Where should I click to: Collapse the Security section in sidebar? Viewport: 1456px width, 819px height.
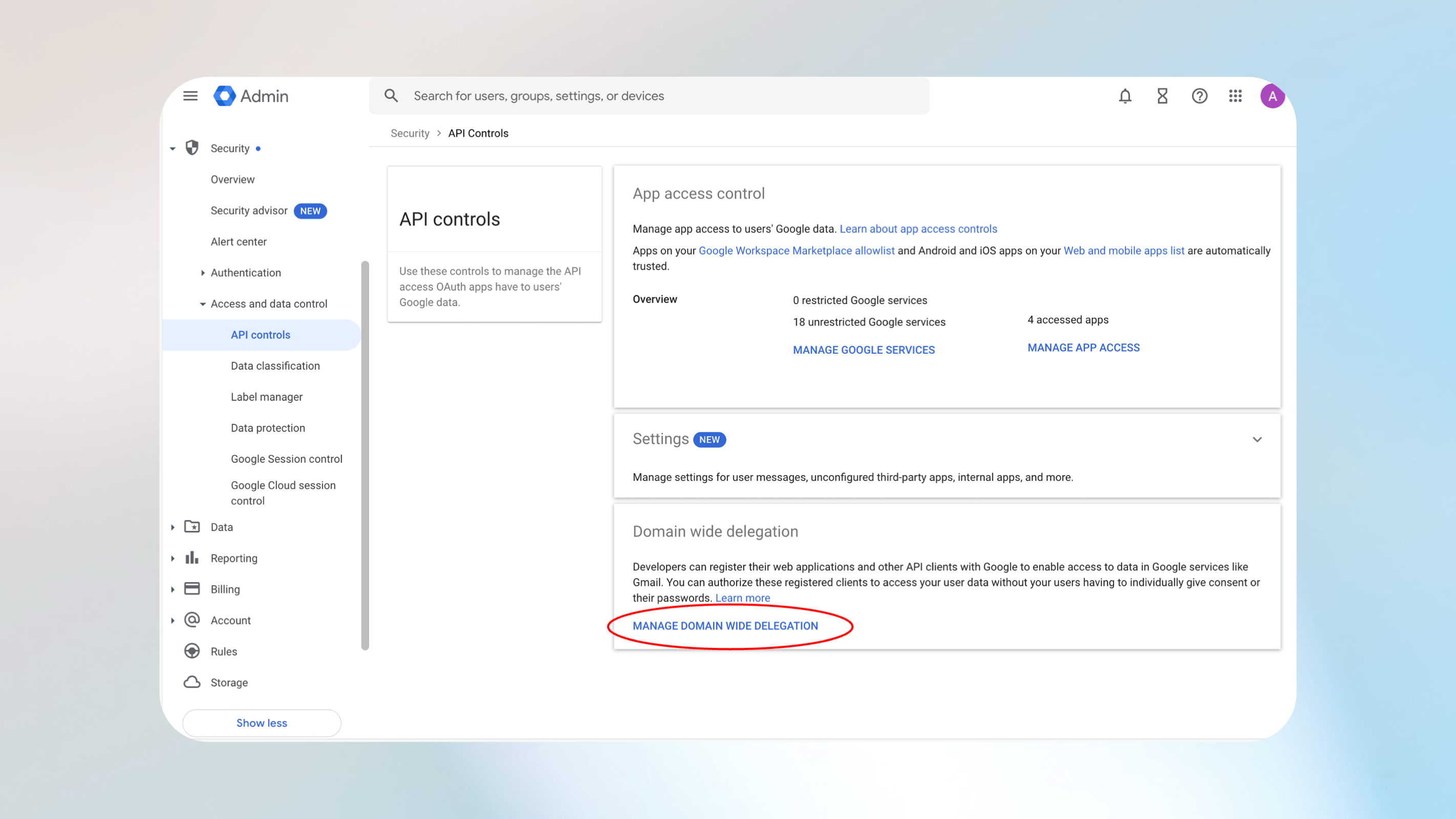tap(173, 148)
